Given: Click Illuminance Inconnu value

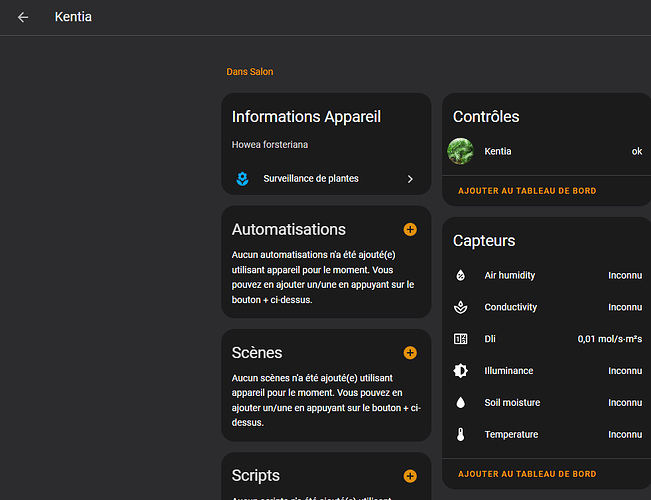Looking at the screenshot, I should (x=625, y=371).
